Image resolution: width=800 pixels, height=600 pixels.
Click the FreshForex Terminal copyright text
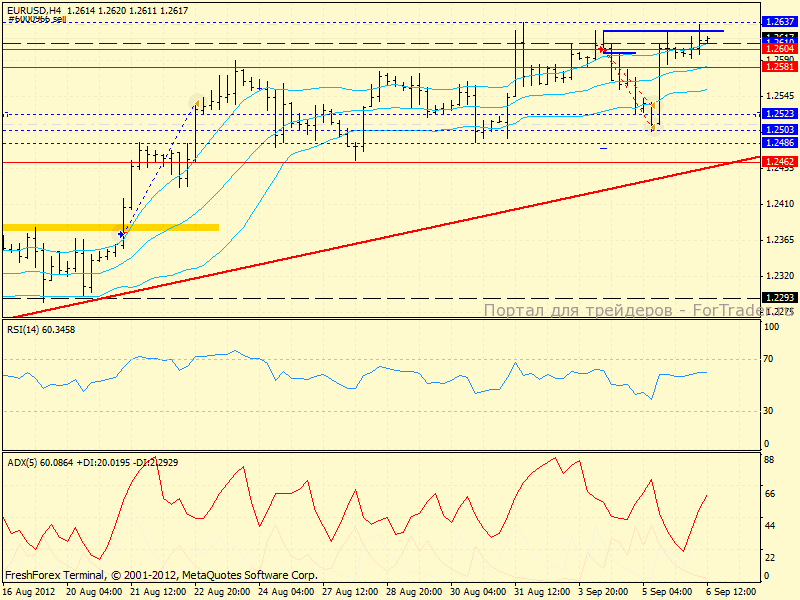pyautogui.click(x=161, y=575)
